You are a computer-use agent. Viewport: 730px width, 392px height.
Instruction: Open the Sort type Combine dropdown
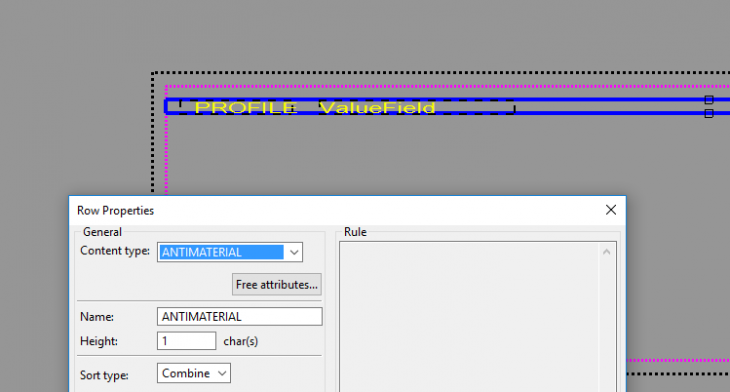click(194, 373)
